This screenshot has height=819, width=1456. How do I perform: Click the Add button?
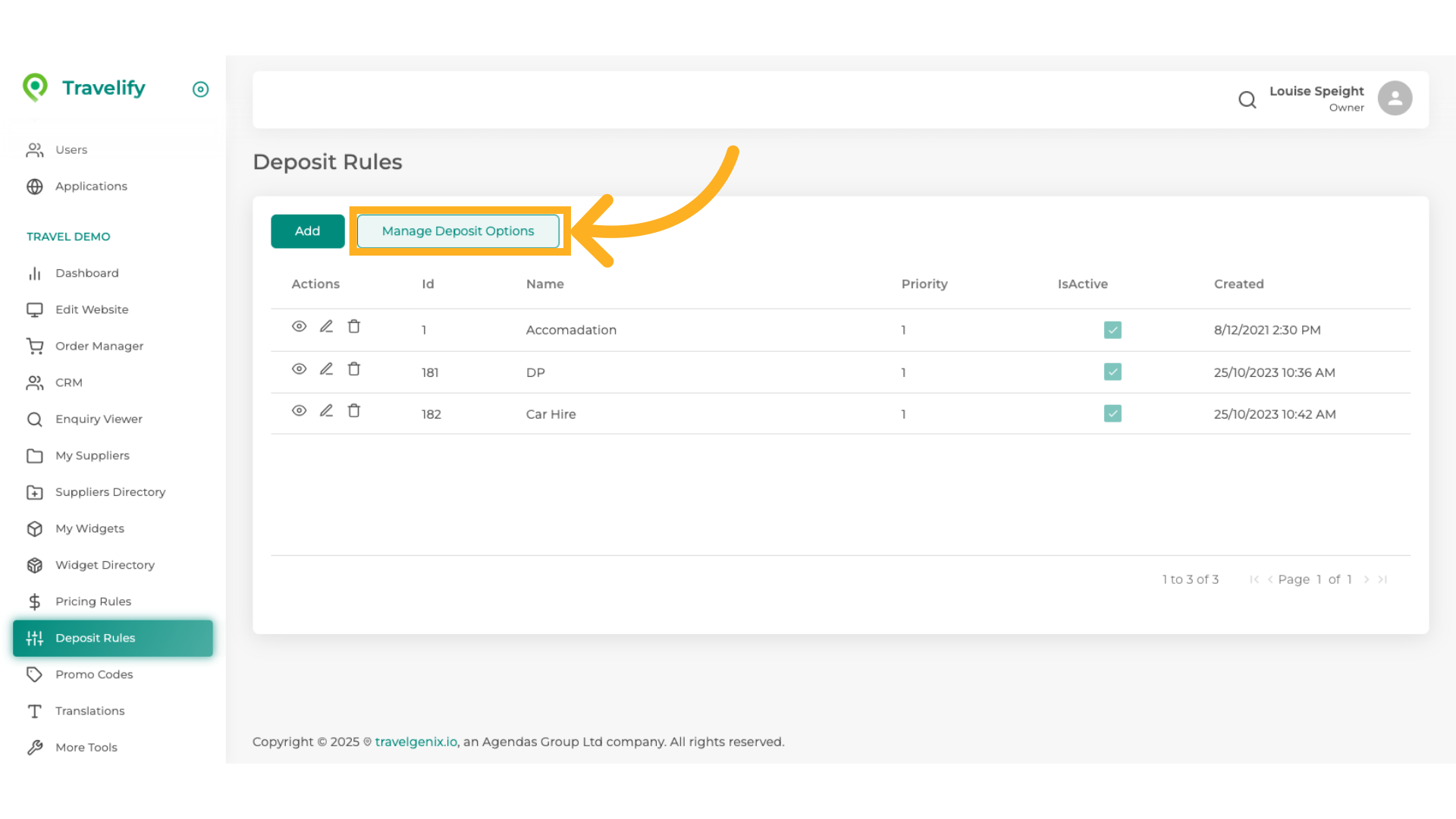coord(307,231)
